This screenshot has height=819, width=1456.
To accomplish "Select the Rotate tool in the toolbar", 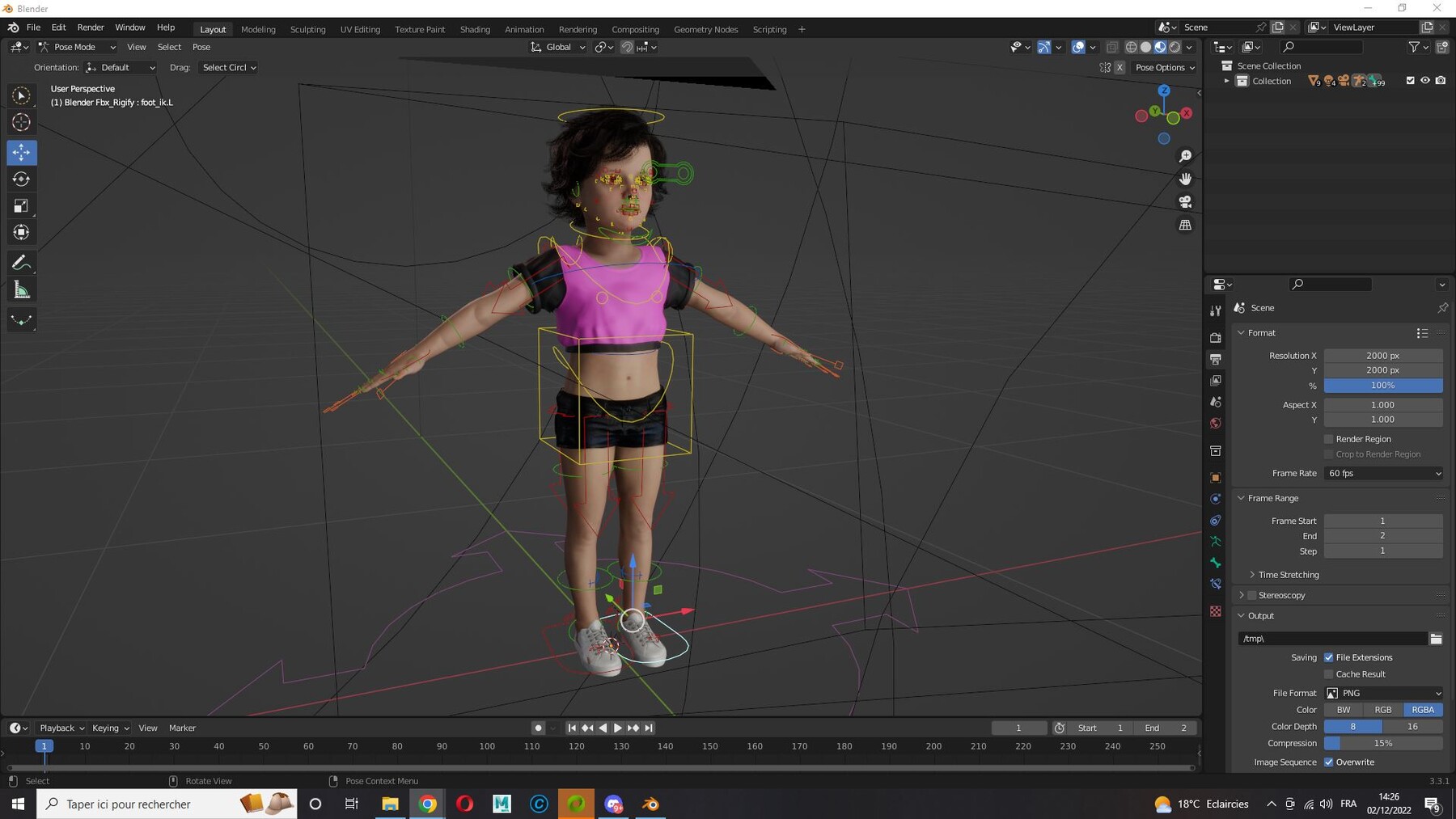I will click(x=22, y=179).
